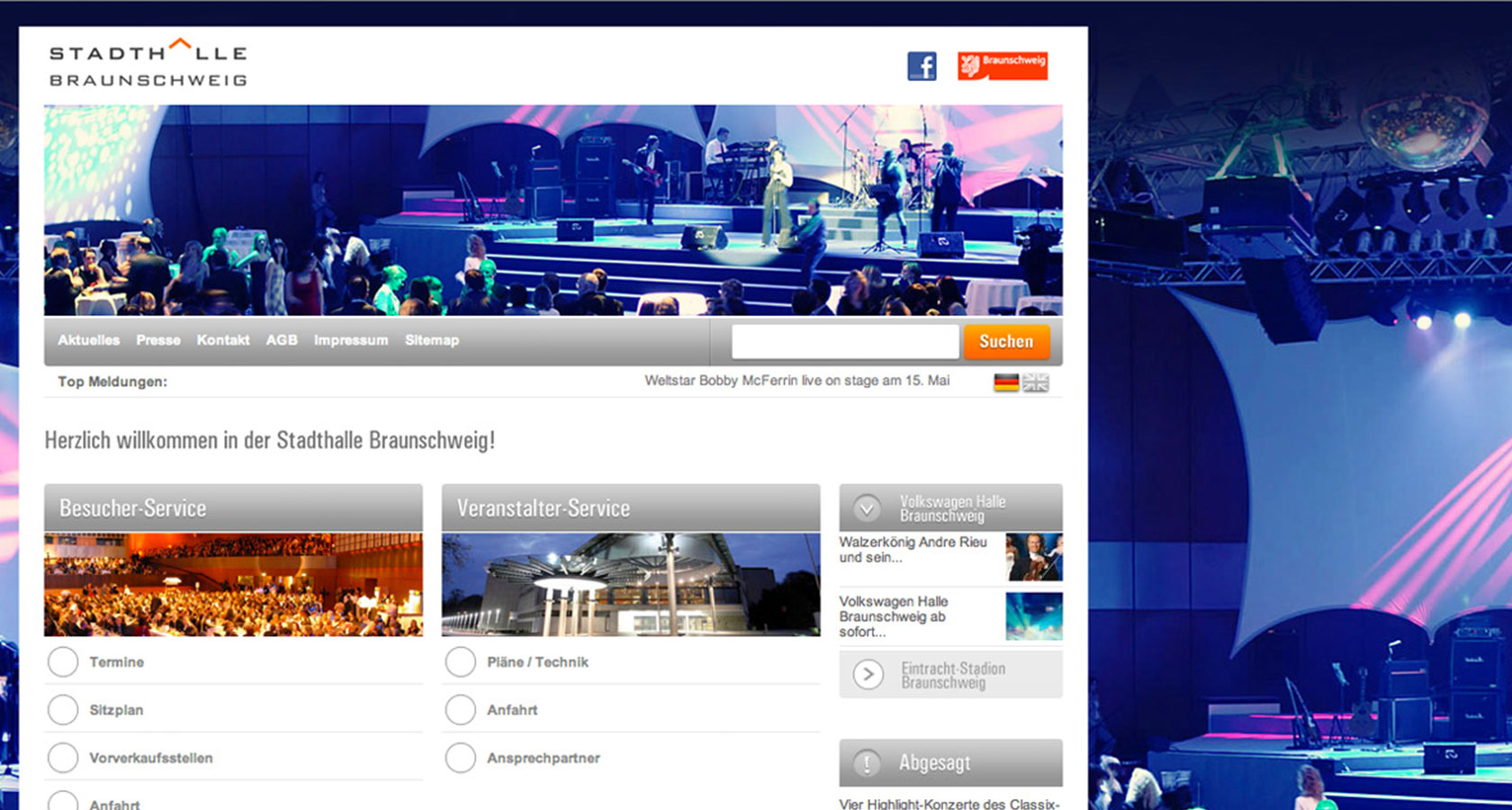Open Anfahrt link under Veranstalter-Service
Image resolution: width=1512 pixels, height=810 pixels.
(512, 710)
